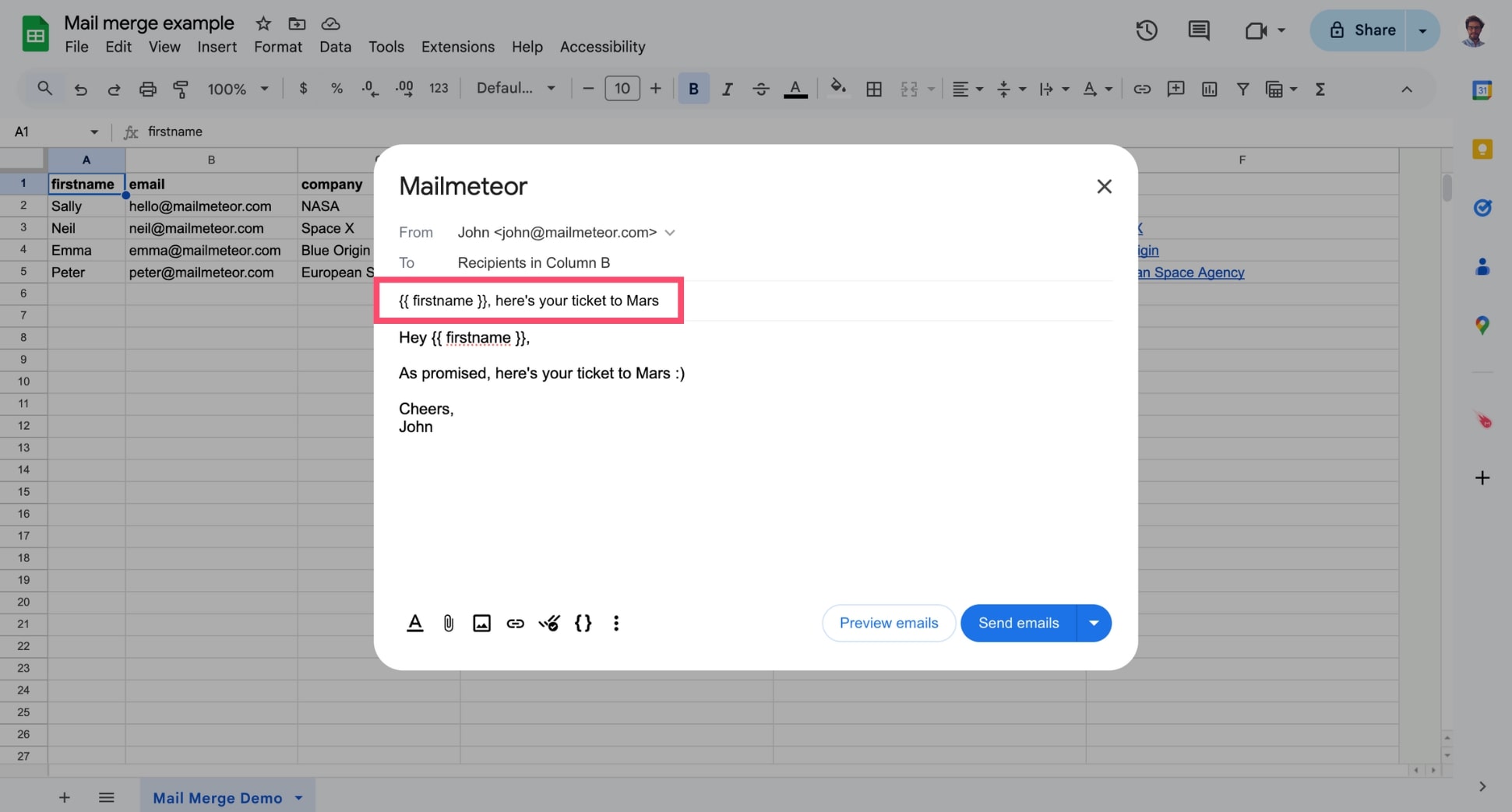Screen dimensions: 1512x812
Task: Insert a chart
Action: pos(1209,90)
